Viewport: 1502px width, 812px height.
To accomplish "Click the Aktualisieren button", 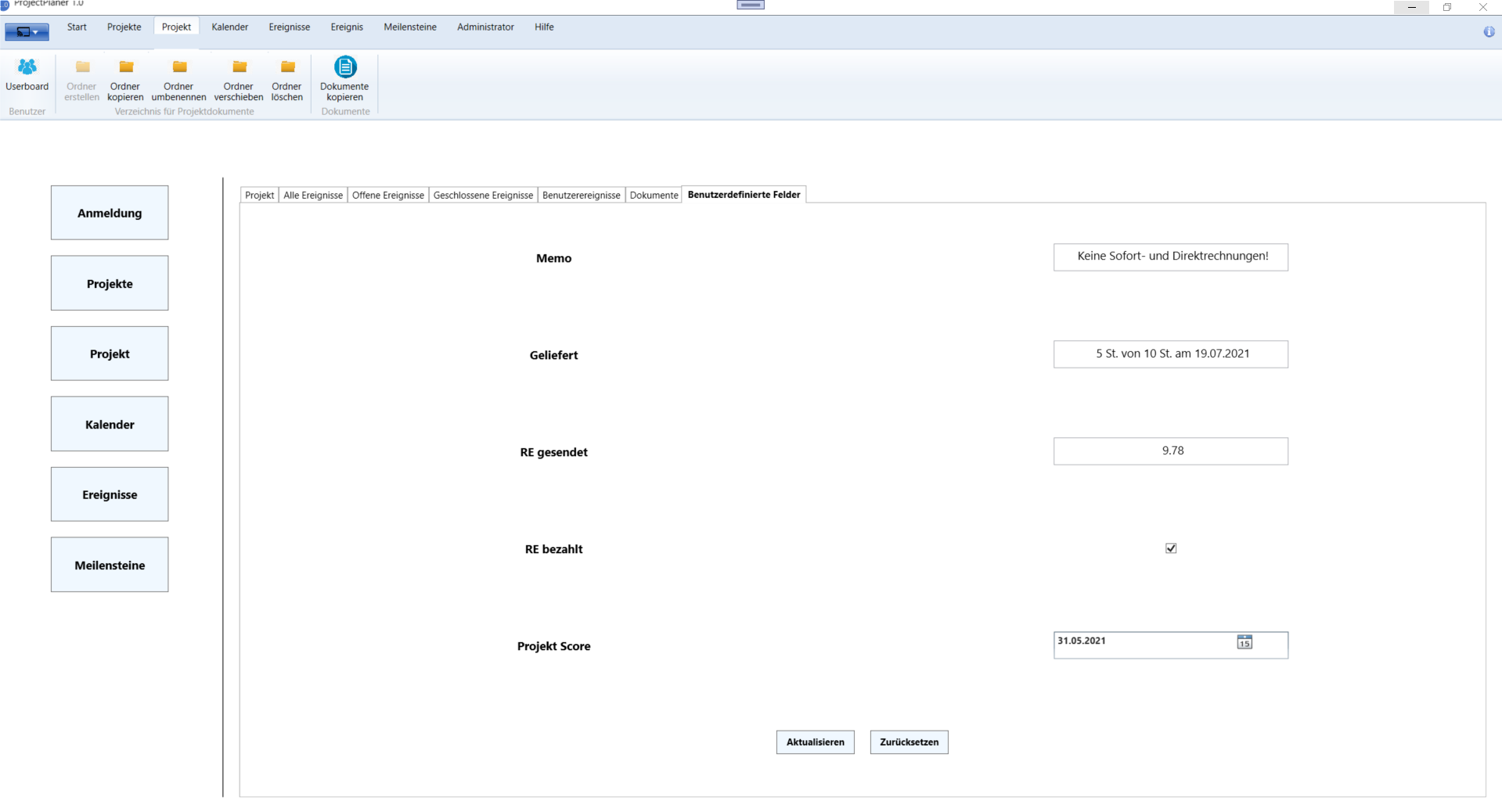I will coord(816,742).
